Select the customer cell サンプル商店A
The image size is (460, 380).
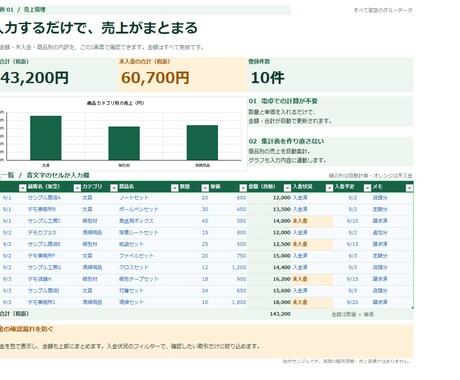(44, 198)
